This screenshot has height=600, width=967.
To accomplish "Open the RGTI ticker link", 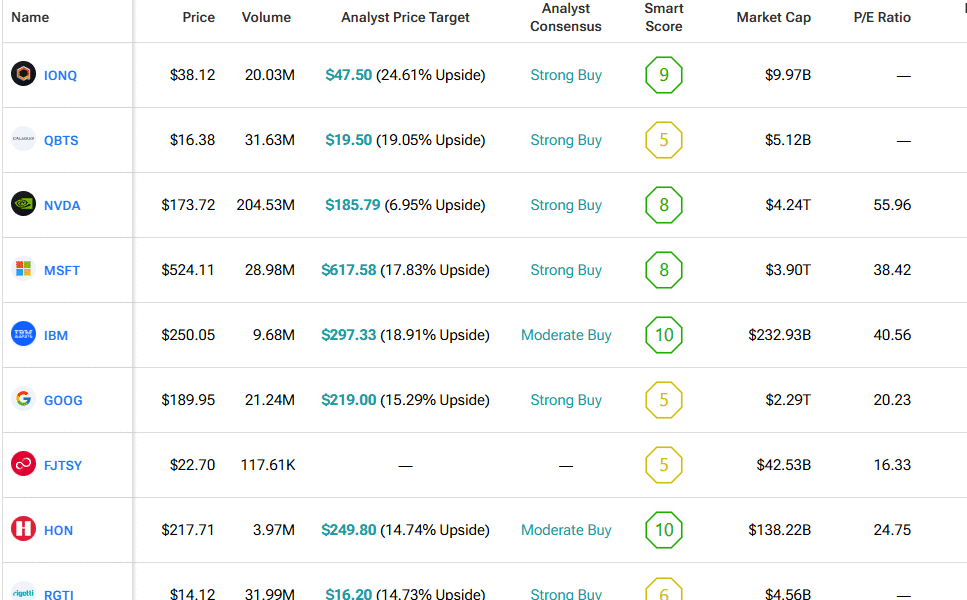I will (x=59, y=594).
